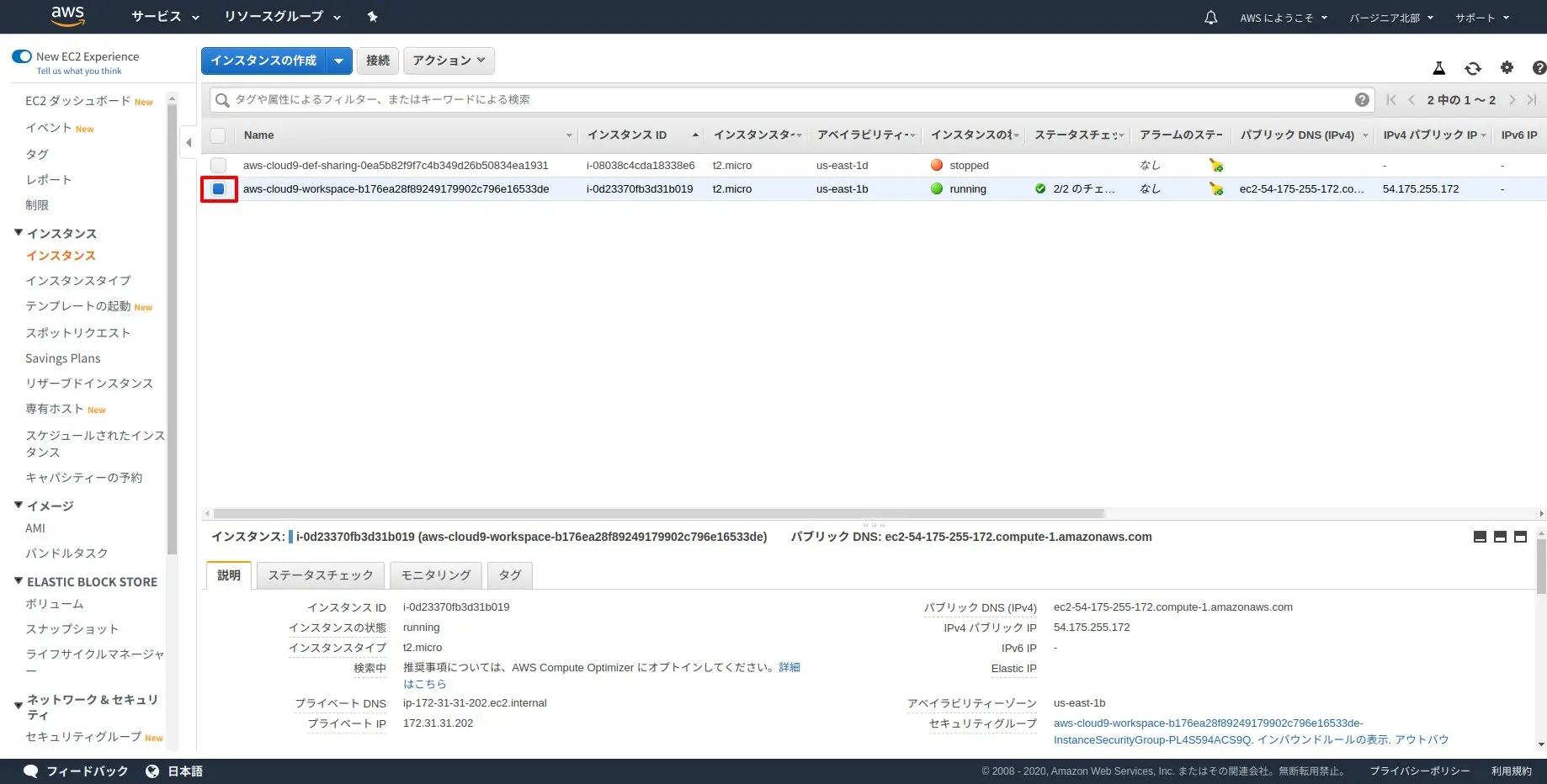Screen dimensions: 1547x784
Task: Switch to the ステータスチェック tab
Action: (x=321, y=575)
